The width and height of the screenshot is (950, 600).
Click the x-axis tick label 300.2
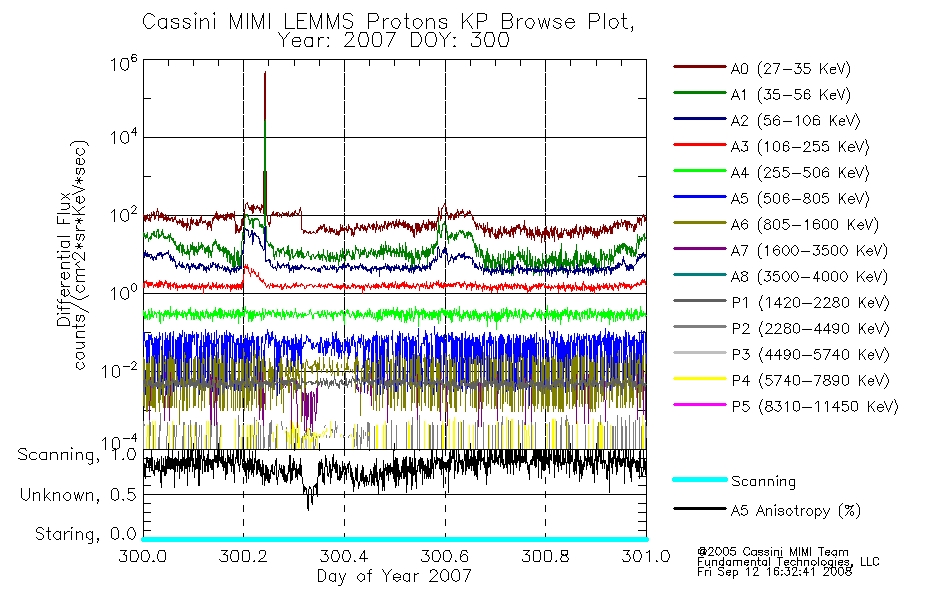click(x=244, y=556)
